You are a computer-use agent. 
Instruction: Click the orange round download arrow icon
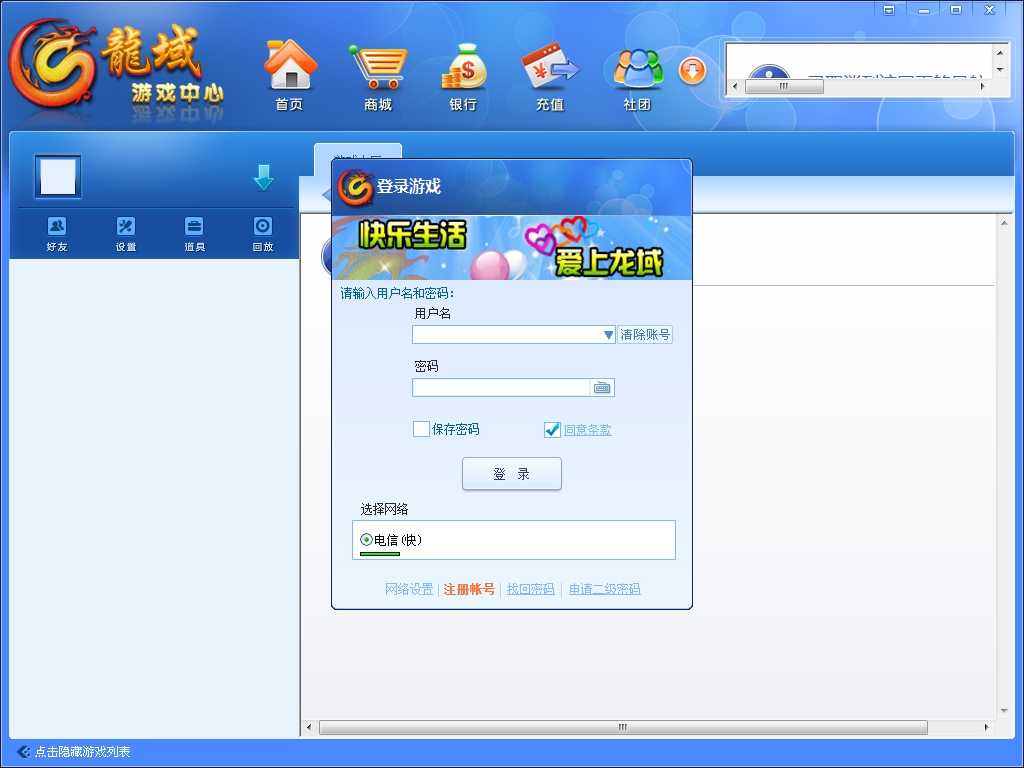coord(692,71)
